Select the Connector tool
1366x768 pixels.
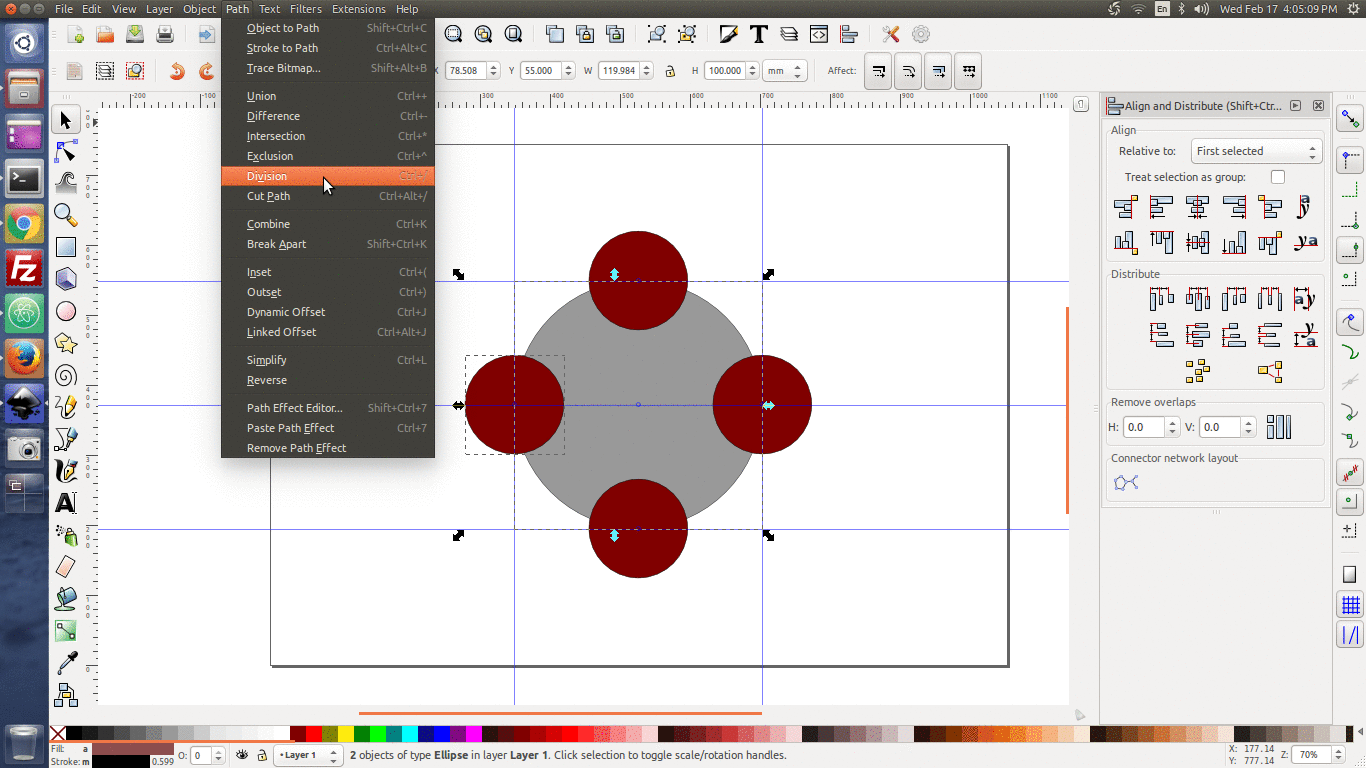click(x=66, y=695)
